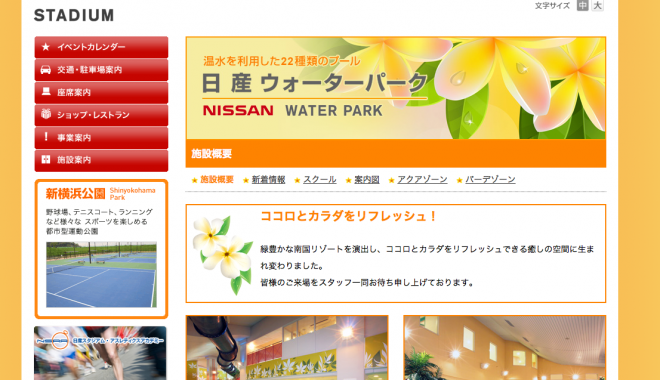The height and width of the screenshot is (380, 660).
Task: Click the ココロとカラダをリフレッシュ！ heading
Action: [349, 216]
